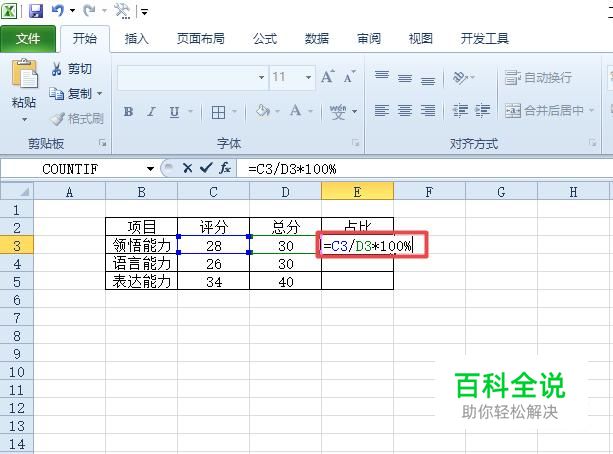Toggle 自动换行 wrap text

pyautogui.click(x=538, y=77)
